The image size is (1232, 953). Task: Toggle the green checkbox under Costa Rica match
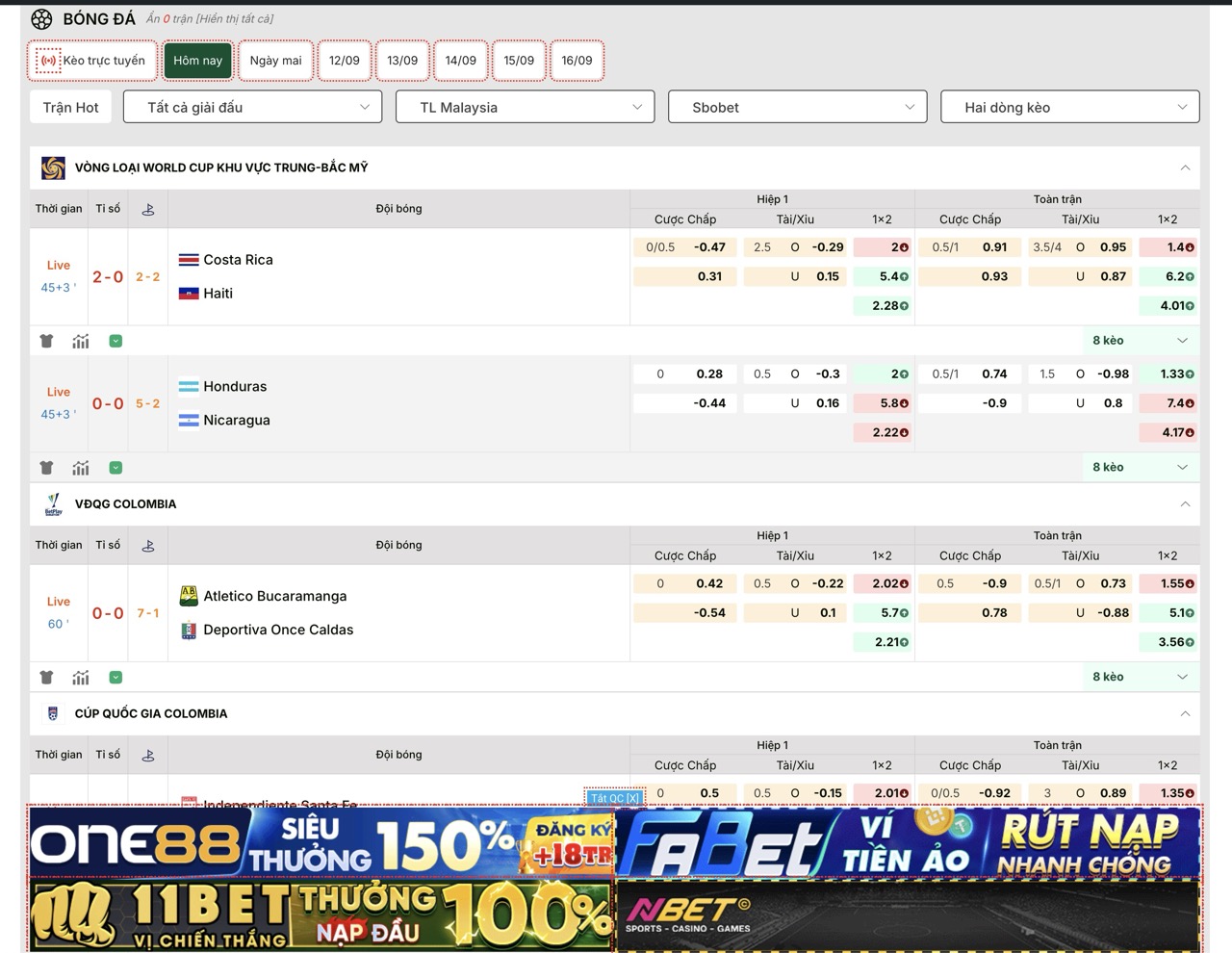(x=115, y=341)
